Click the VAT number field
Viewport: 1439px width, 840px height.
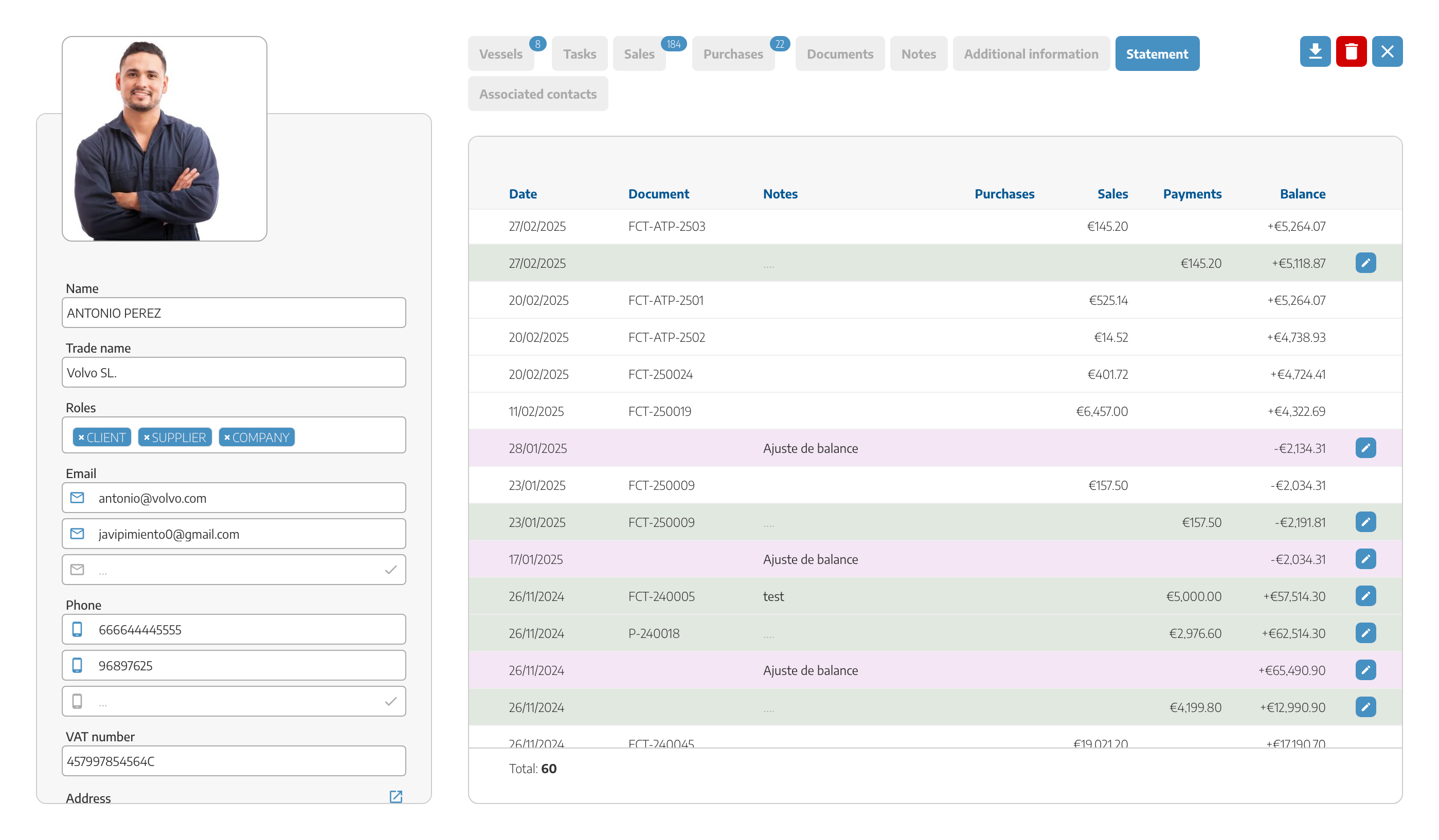click(x=233, y=761)
